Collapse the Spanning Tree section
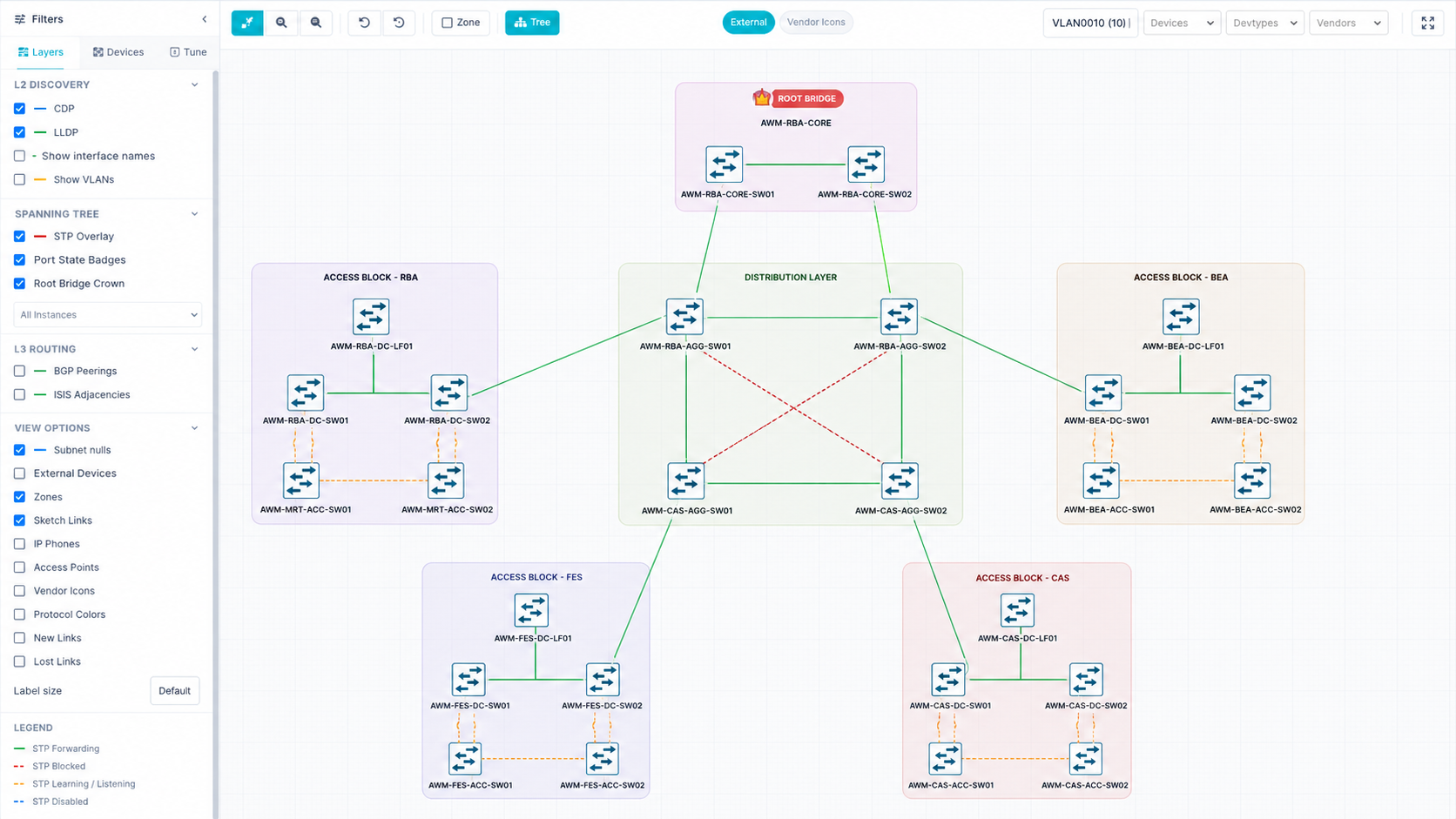The image size is (1456, 819). click(x=194, y=213)
